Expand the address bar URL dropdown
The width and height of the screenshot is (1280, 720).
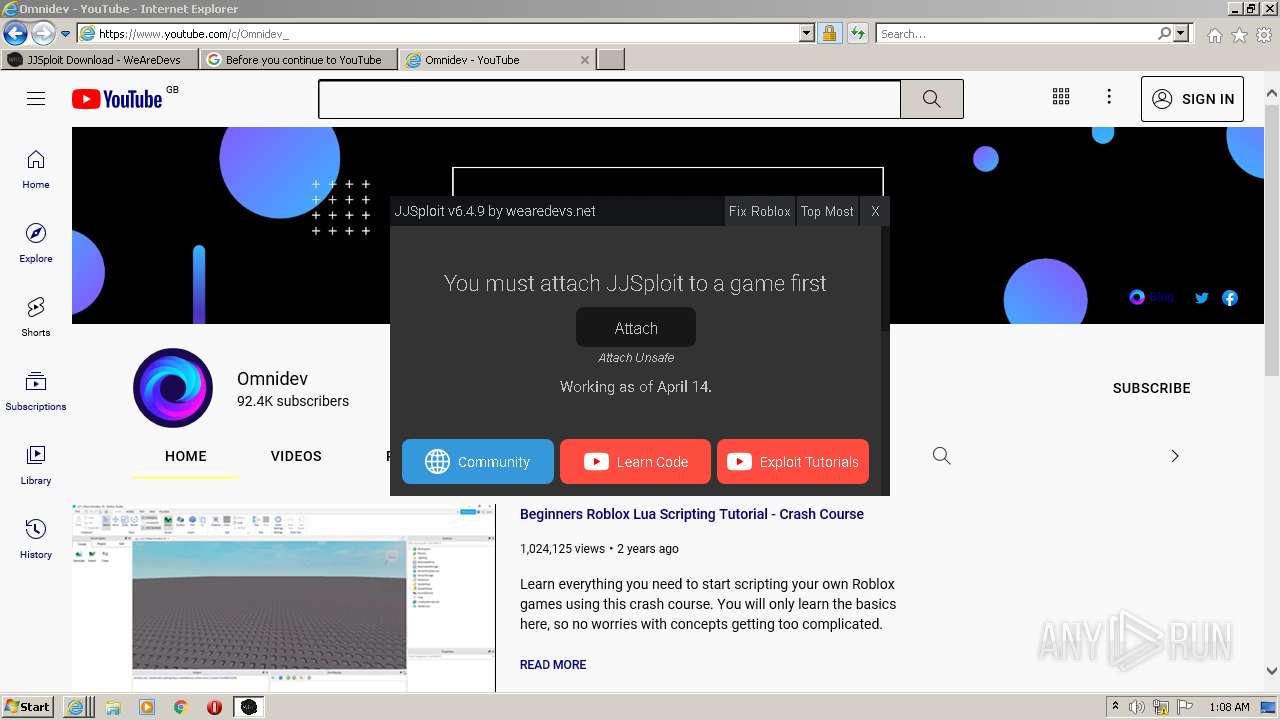(x=807, y=33)
